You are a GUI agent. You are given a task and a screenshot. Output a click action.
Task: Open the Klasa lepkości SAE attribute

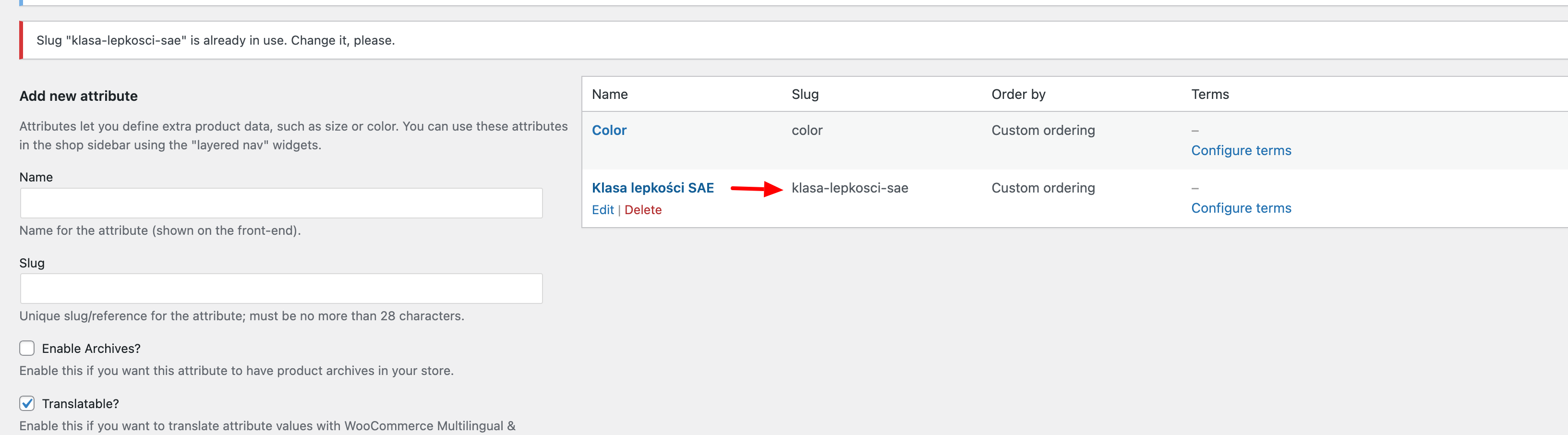point(652,188)
